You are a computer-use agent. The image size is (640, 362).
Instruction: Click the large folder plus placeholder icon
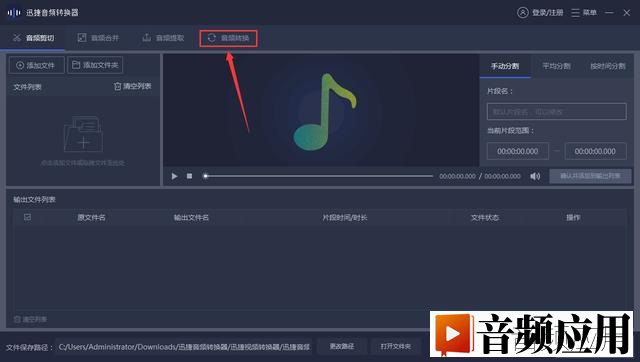click(x=83, y=134)
